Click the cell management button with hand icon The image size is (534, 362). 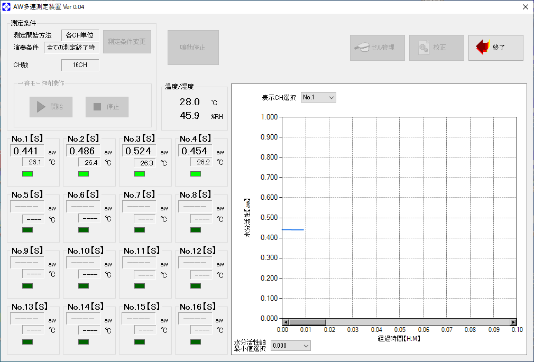377,48
